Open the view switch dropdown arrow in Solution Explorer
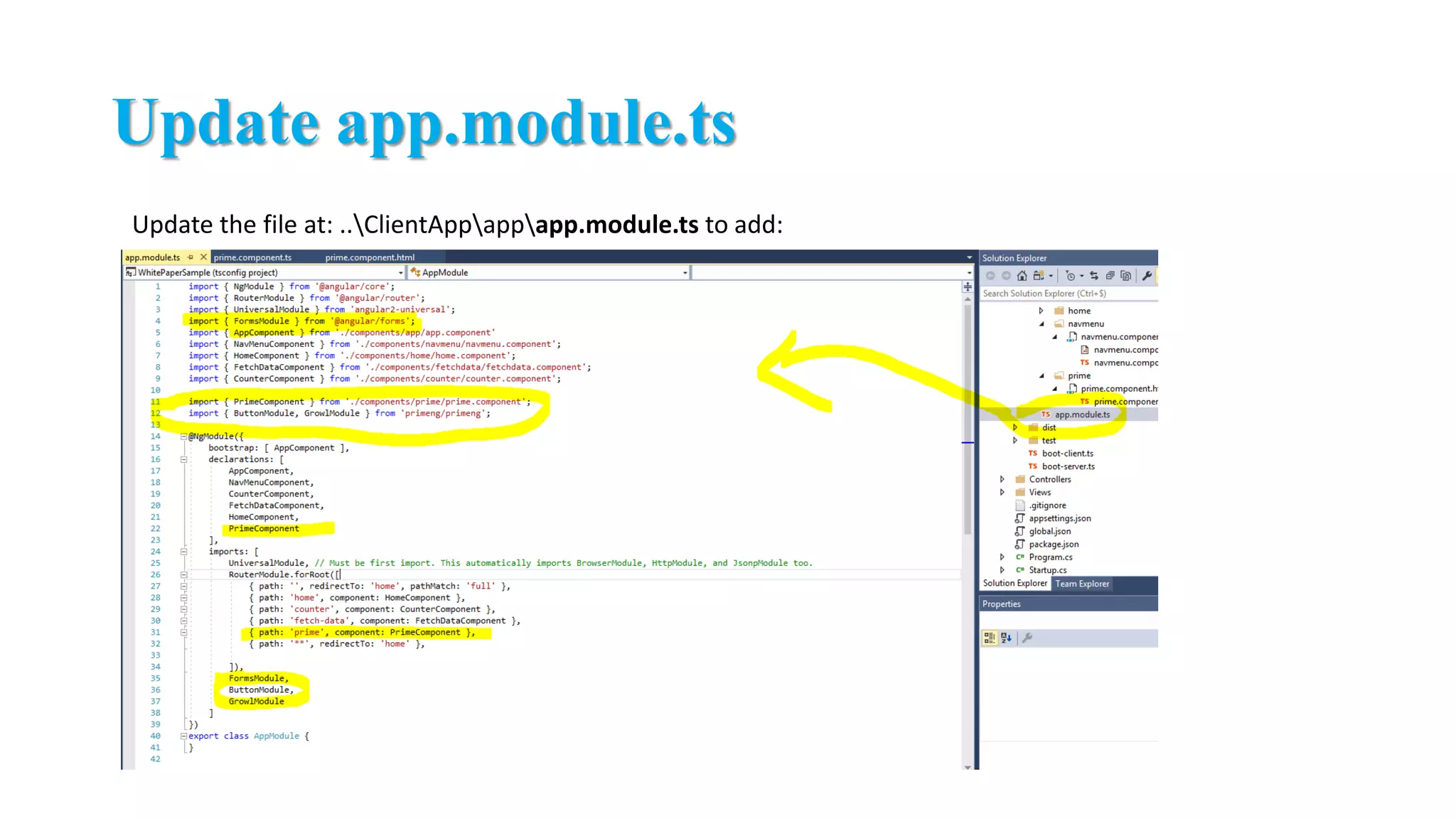The image size is (1456, 819). coord(1051,277)
